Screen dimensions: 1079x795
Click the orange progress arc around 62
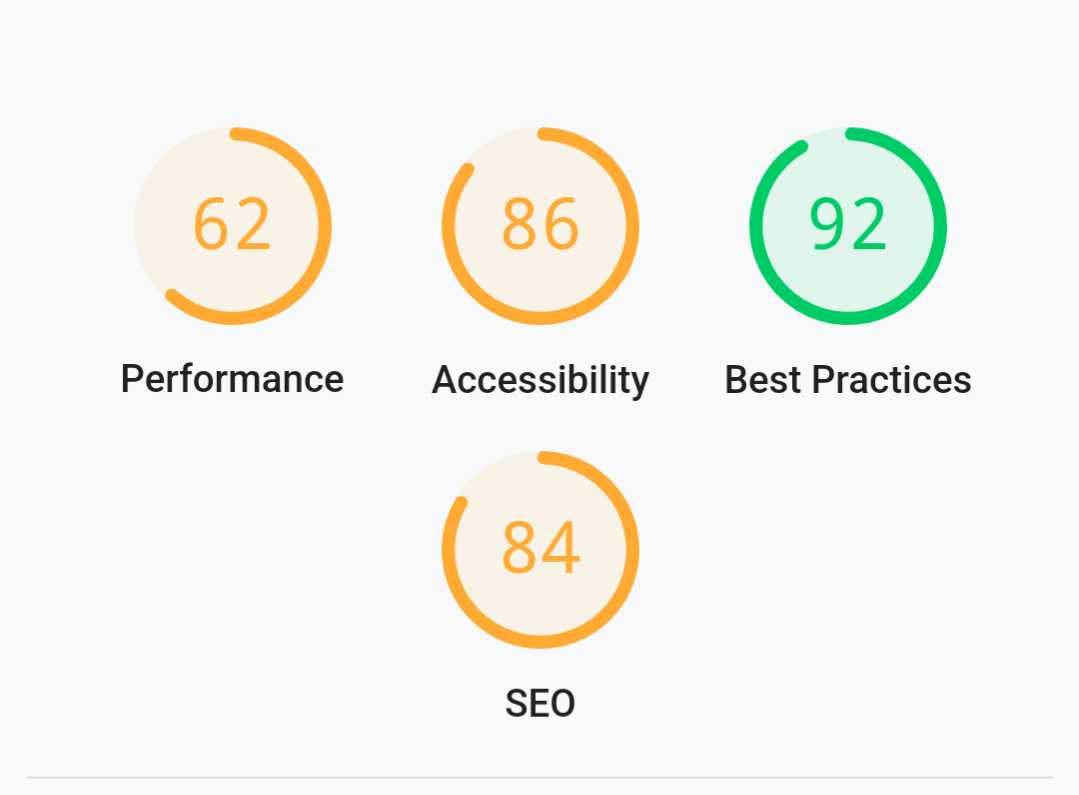point(325,226)
